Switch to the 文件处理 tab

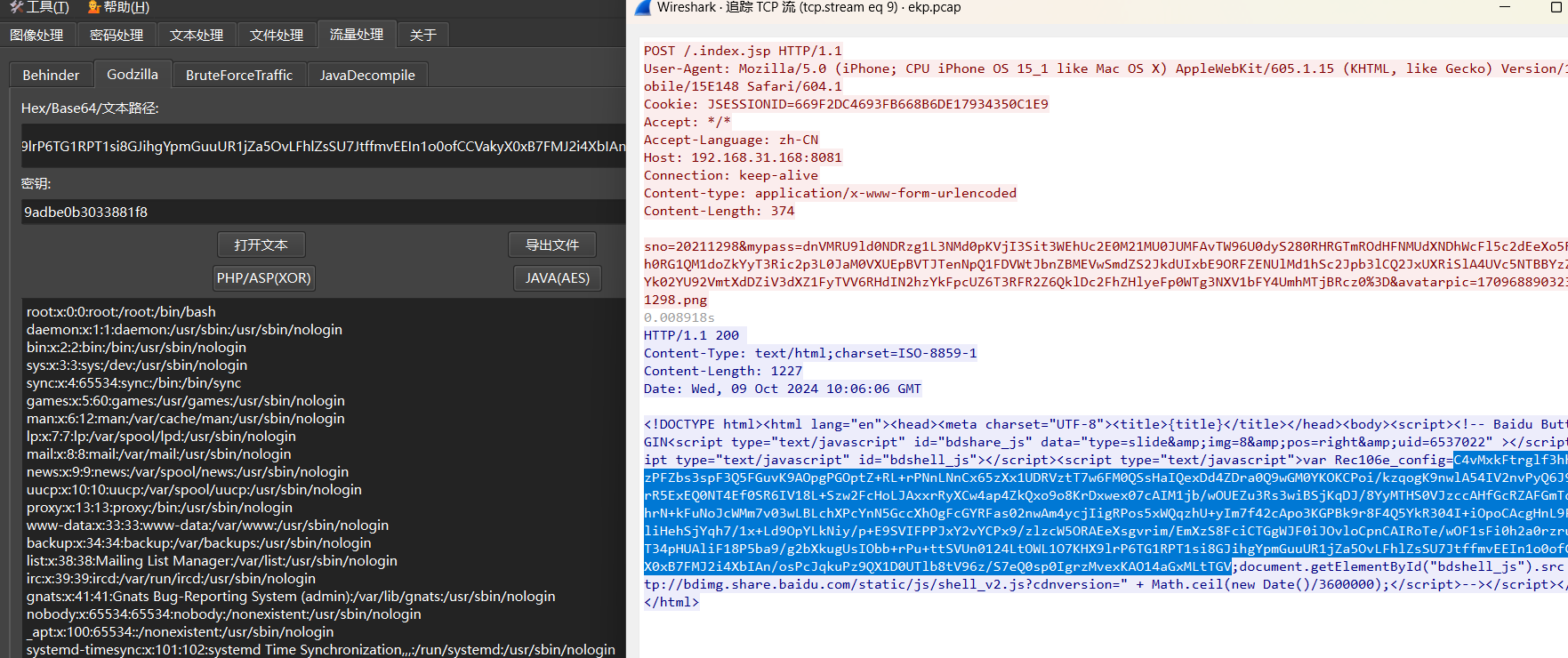pyautogui.click(x=277, y=35)
